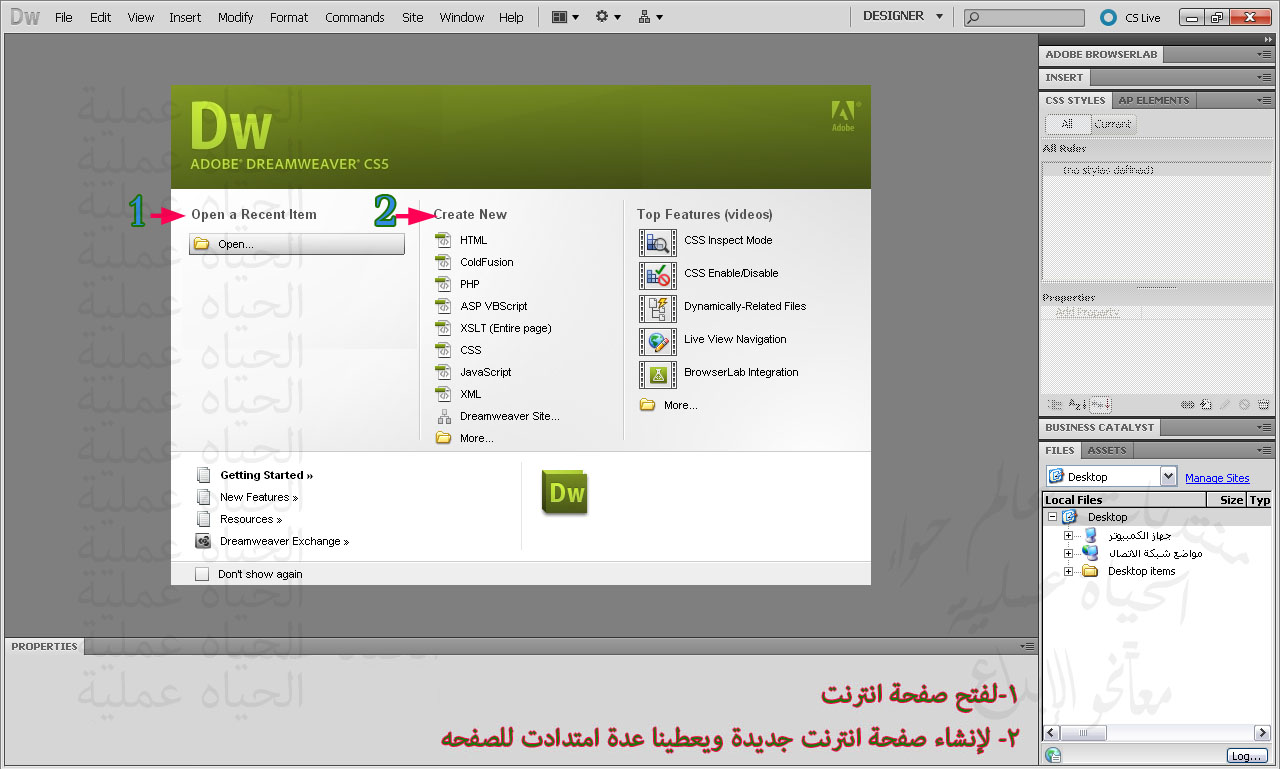The image size is (1280, 769).
Task: Open Insert panel options menu
Action: (x=1265, y=77)
